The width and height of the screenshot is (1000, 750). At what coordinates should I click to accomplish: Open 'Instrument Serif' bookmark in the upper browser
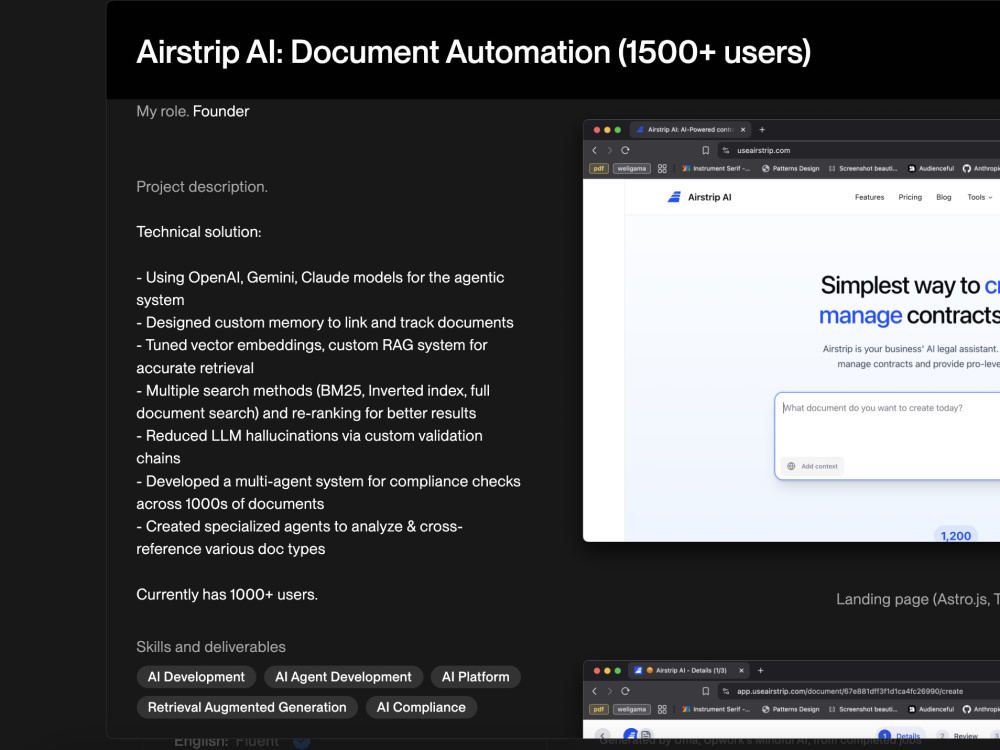[x=716, y=168]
